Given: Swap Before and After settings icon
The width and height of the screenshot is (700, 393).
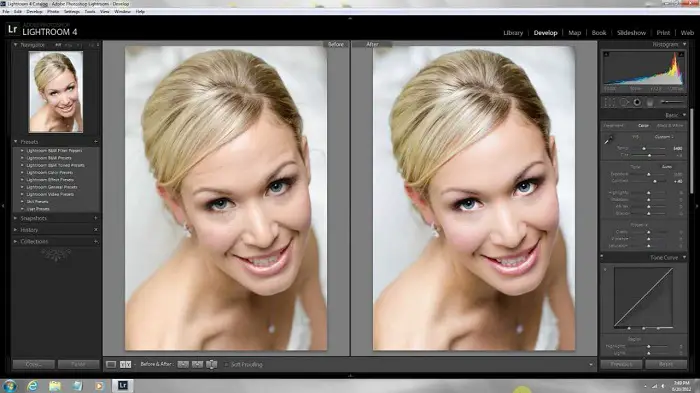Looking at the screenshot, I should click(212, 364).
